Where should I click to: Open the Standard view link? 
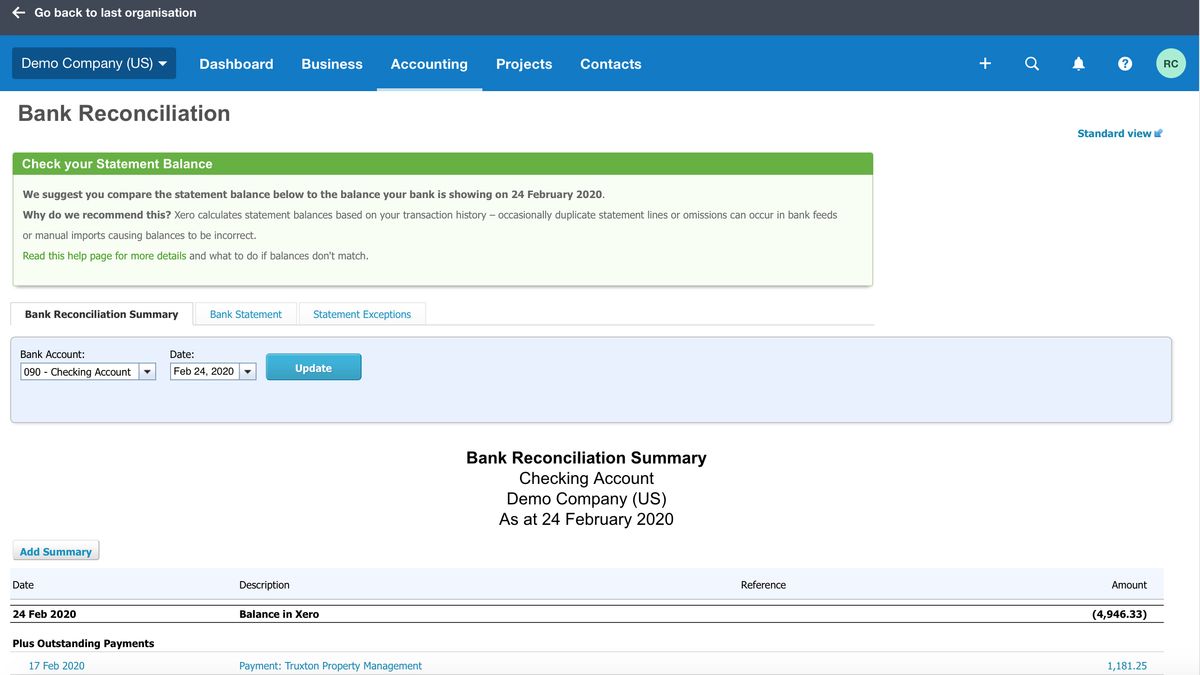tap(1112, 132)
